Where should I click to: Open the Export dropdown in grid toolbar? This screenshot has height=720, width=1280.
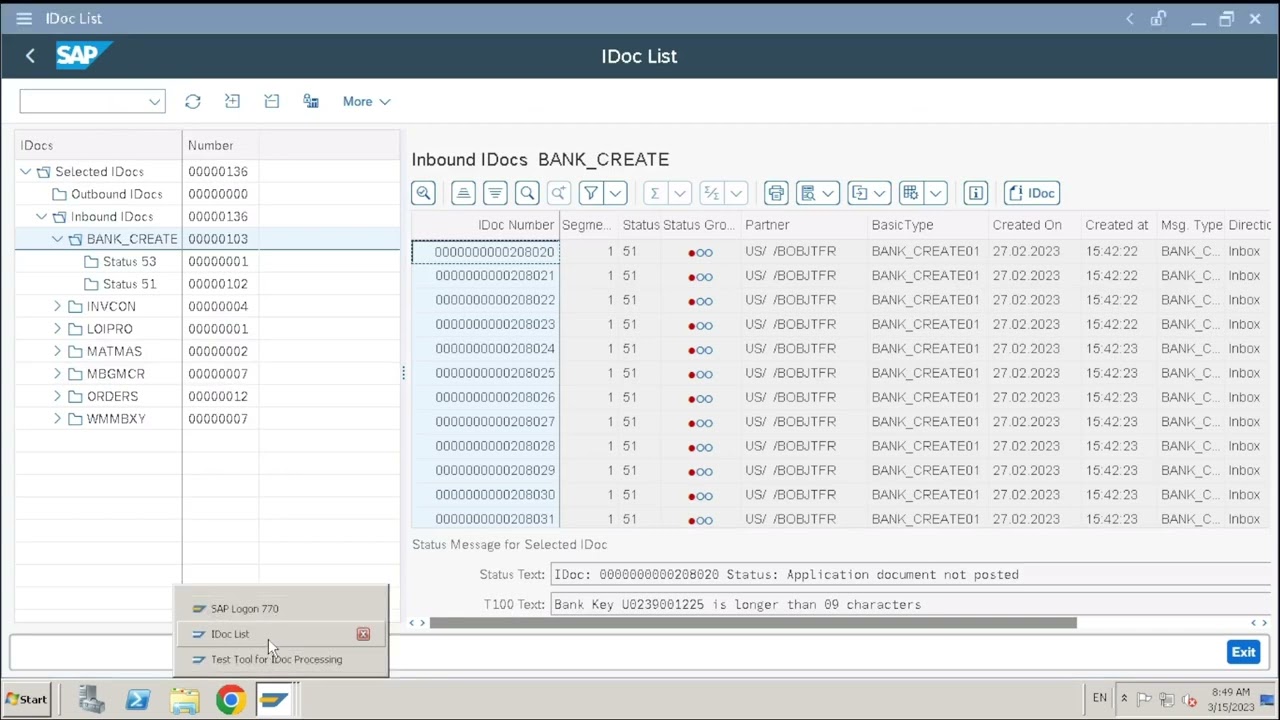[868, 193]
